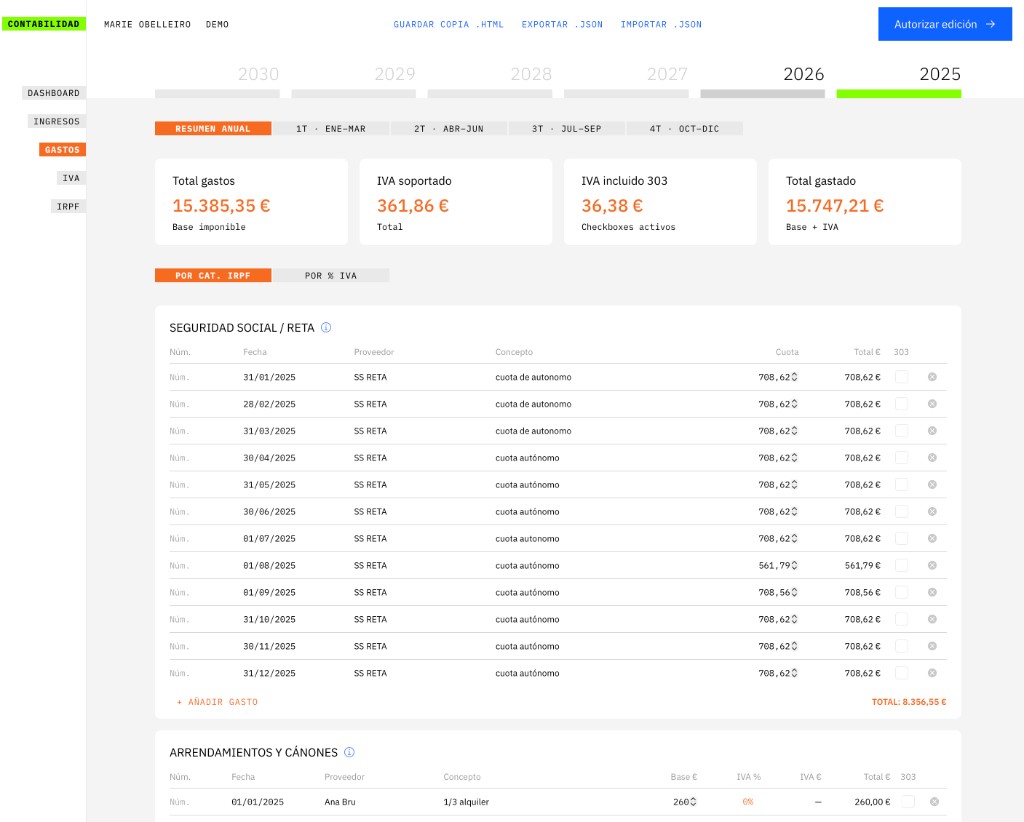Viewport: 1024px width, 822px height.
Task: Open the IRPF section
Action: pyautogui.click(x=68, y=206)
